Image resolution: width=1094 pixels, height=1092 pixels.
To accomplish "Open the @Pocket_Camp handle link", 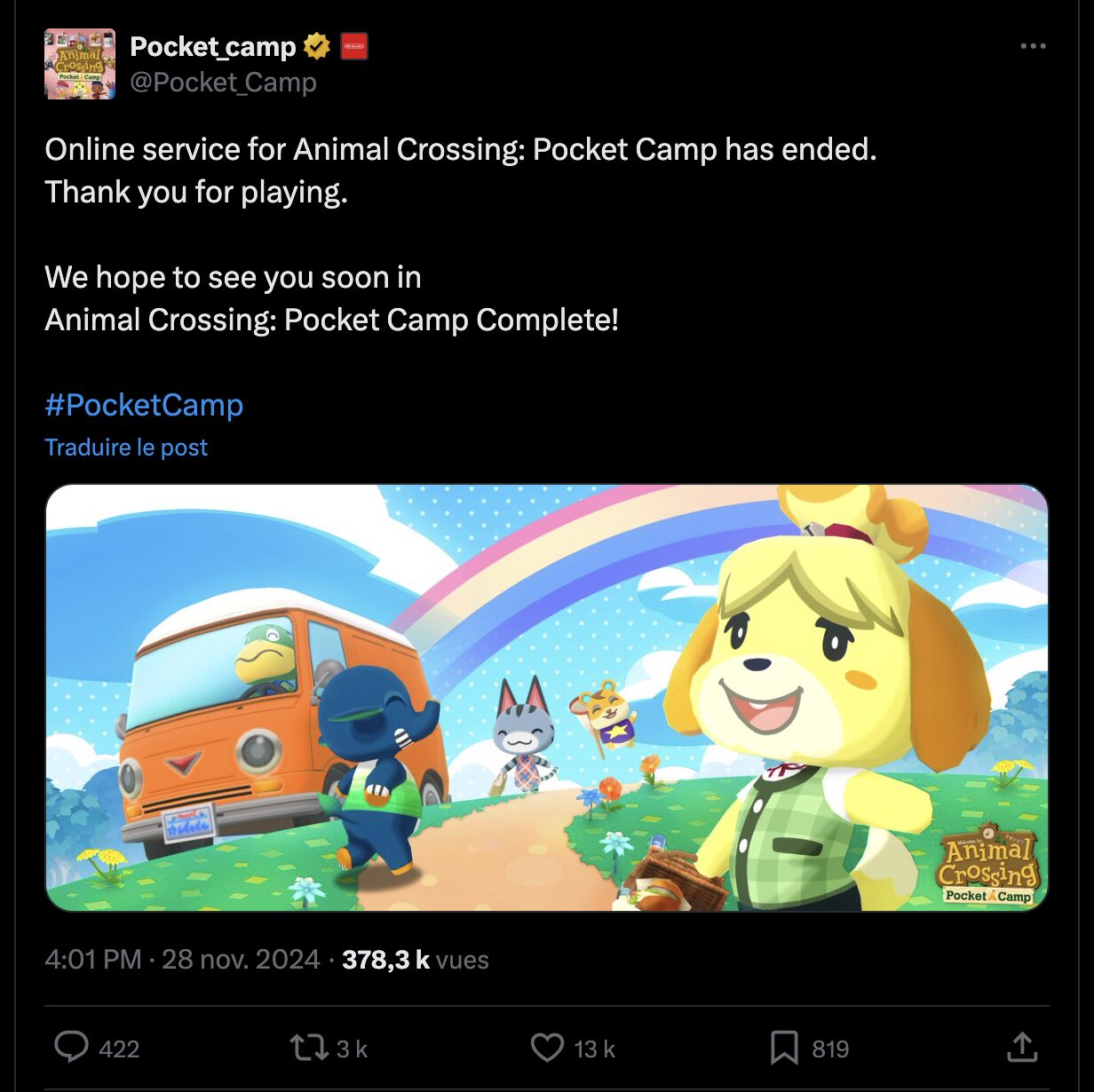I will [x=223, y=83].
